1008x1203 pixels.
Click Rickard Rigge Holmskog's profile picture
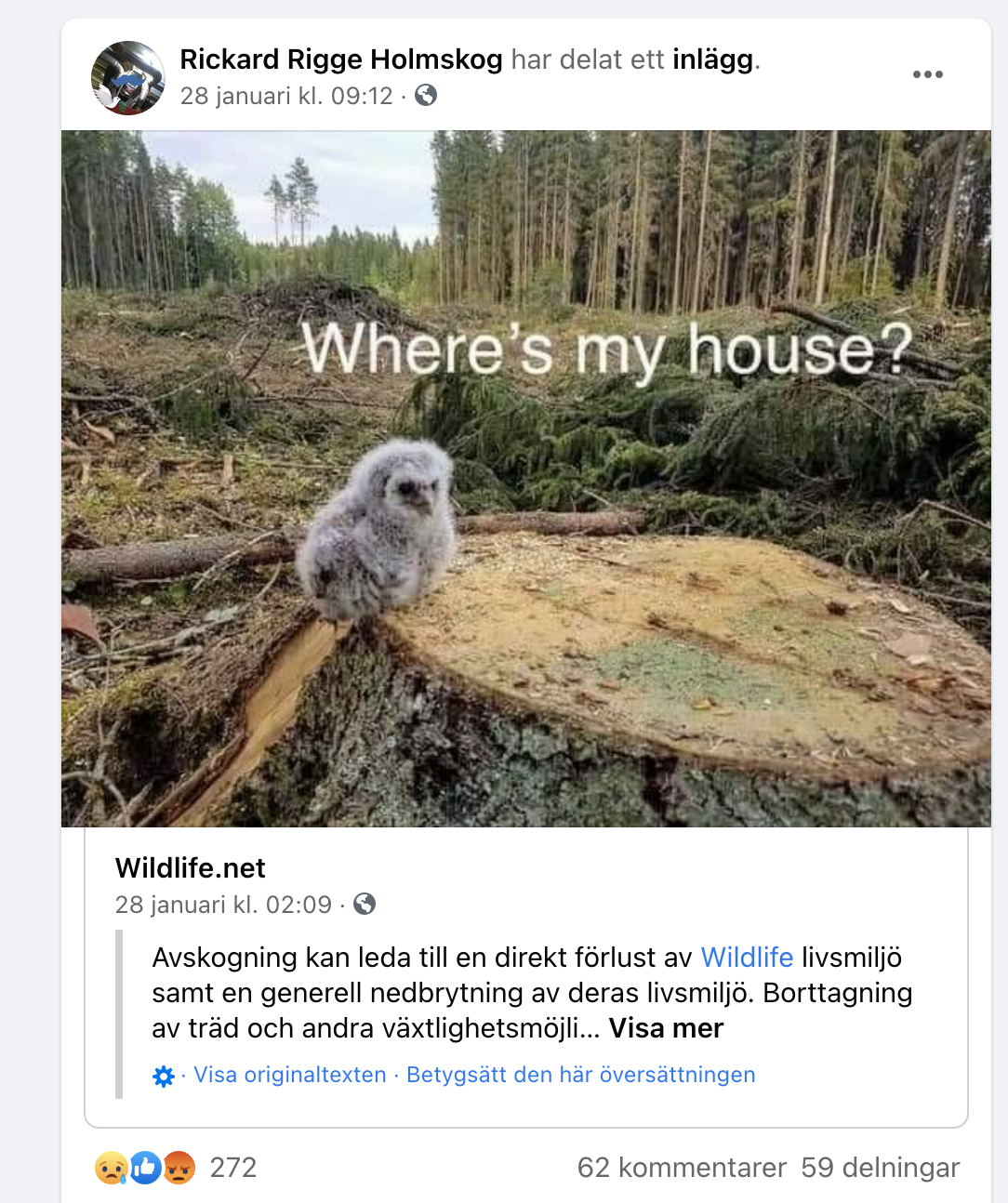[128, 78]
